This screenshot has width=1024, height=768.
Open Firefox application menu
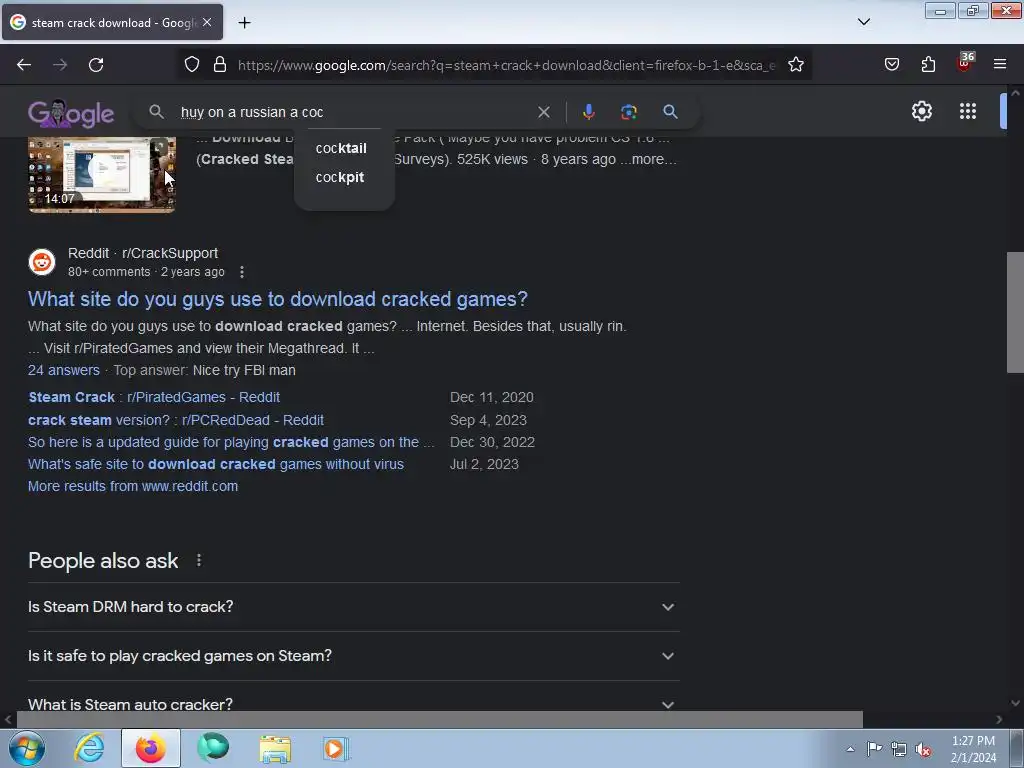click(x=1000, y=65)
